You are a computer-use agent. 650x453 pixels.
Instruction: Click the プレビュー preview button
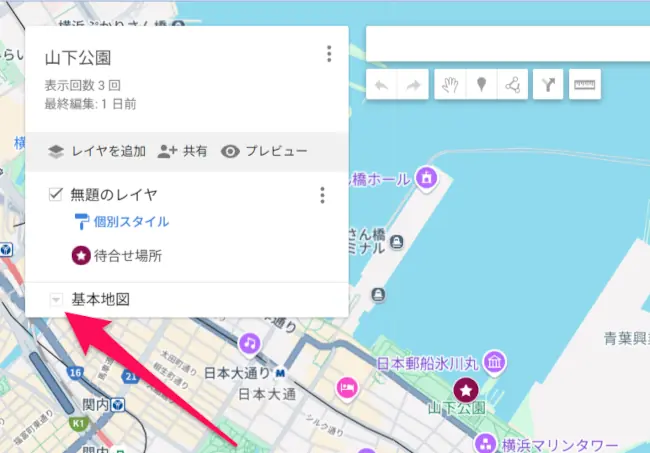[264, 152]
